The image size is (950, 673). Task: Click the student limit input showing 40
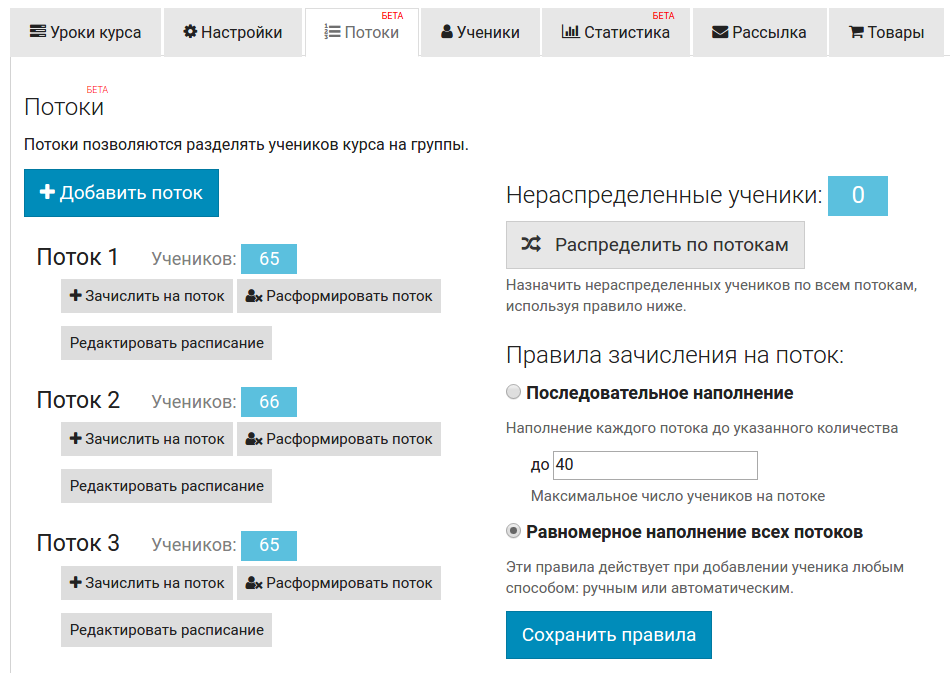click(x=655, y=465)
